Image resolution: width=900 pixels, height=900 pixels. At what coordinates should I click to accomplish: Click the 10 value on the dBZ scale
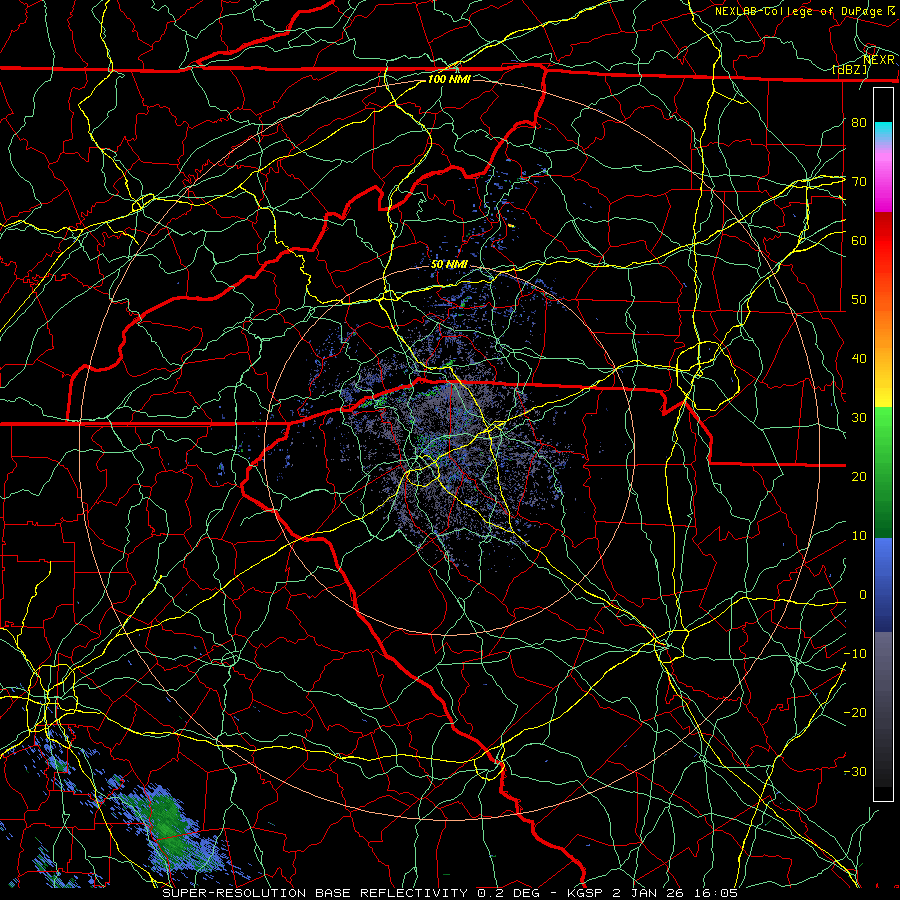(x=859, y=536)
